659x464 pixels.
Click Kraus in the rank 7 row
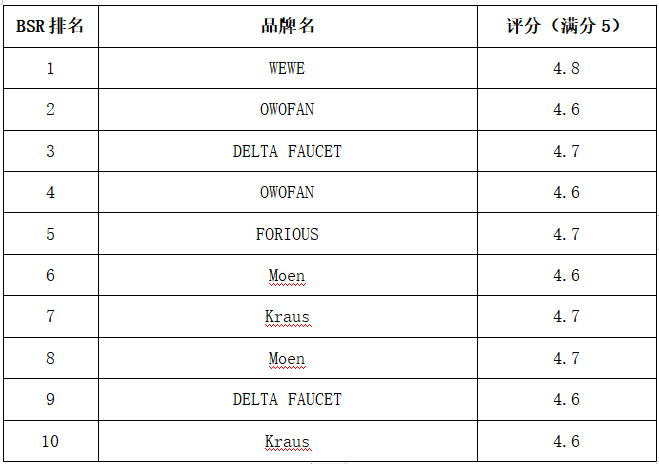[287, 317]
